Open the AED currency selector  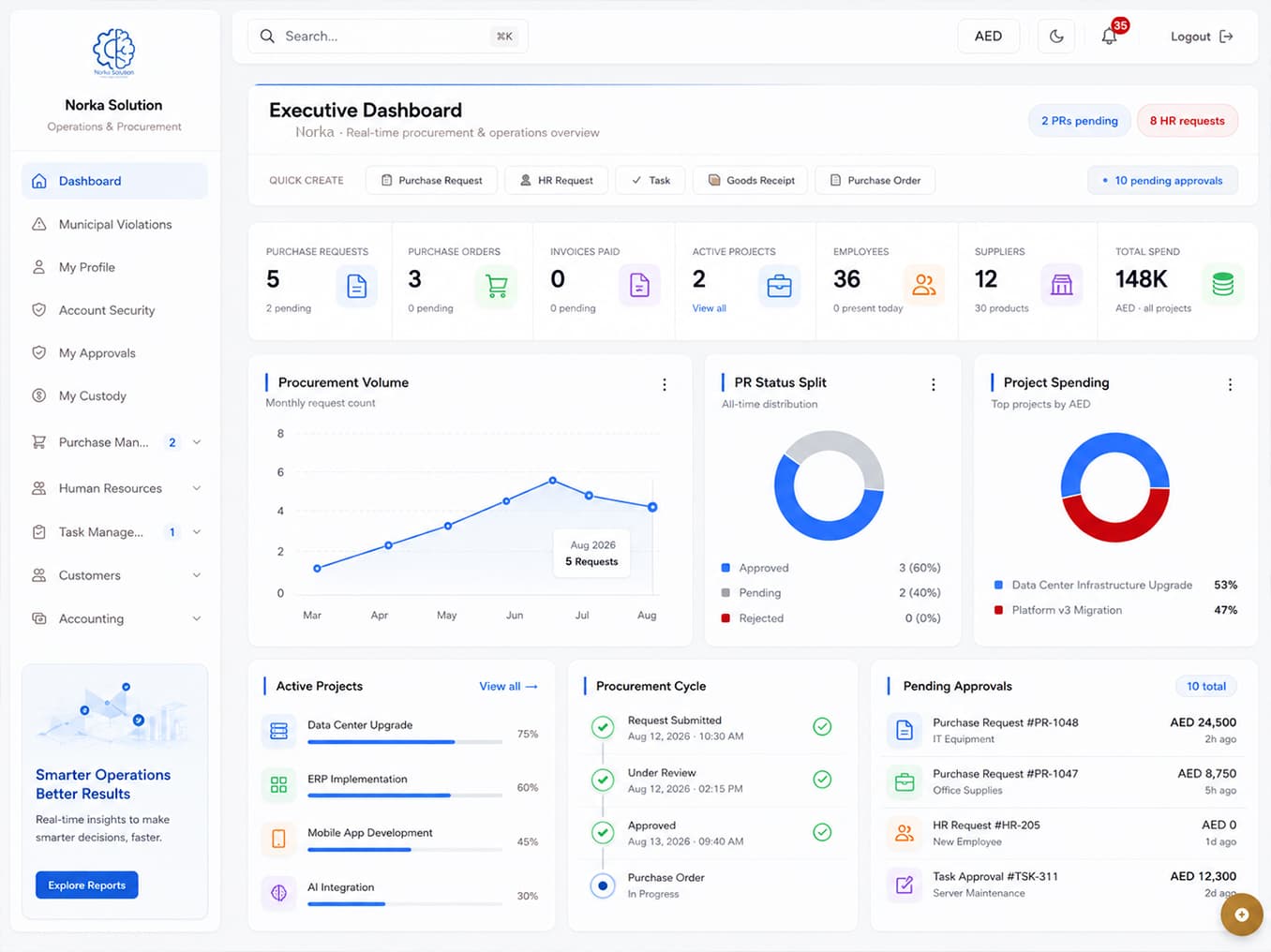point(988,37)
